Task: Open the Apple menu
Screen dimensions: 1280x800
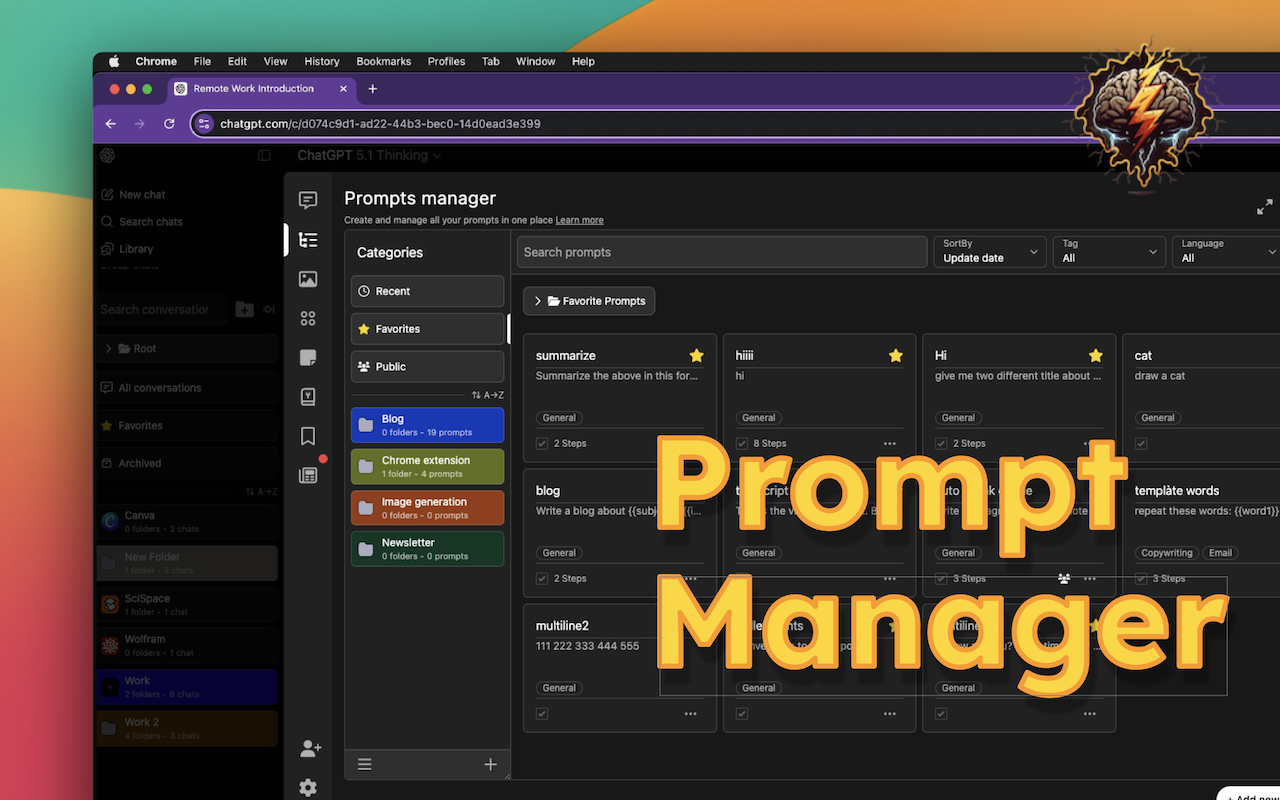Action: pos(114,61)
